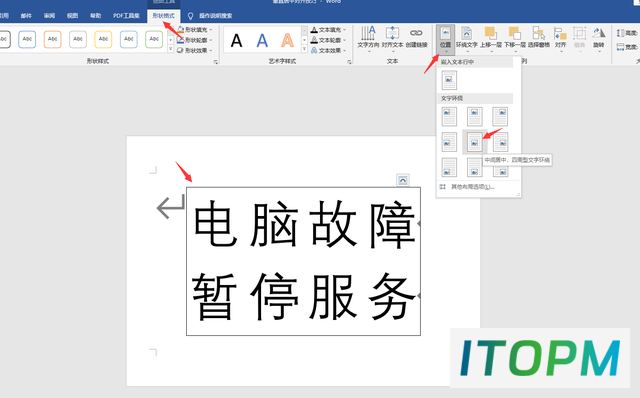The image size is (640, 398).
Task: Click the 下移一层 send backward icon
Action: (x=515, y=38)
